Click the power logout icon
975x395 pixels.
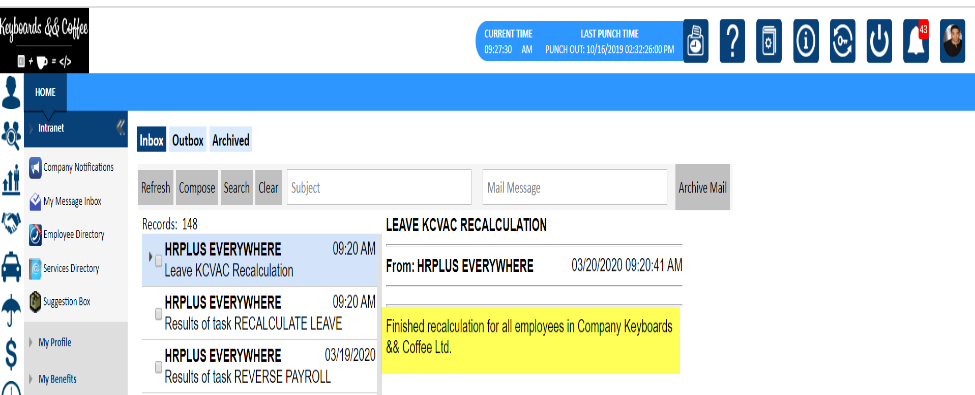879,41
